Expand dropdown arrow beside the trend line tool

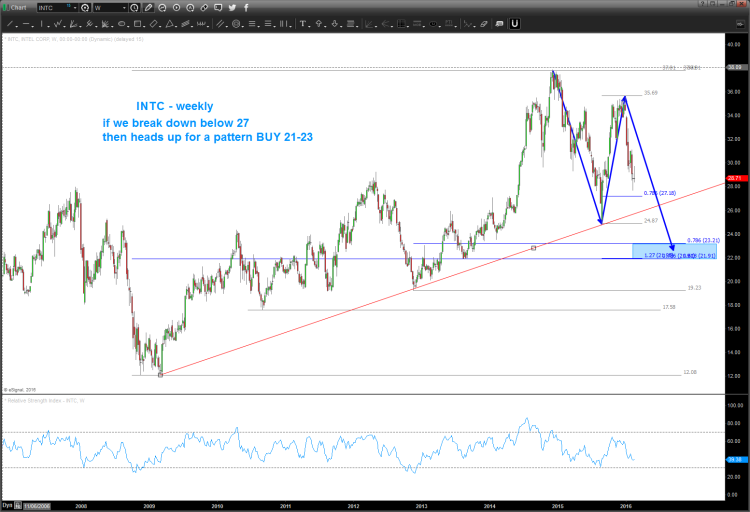(16, 26)
